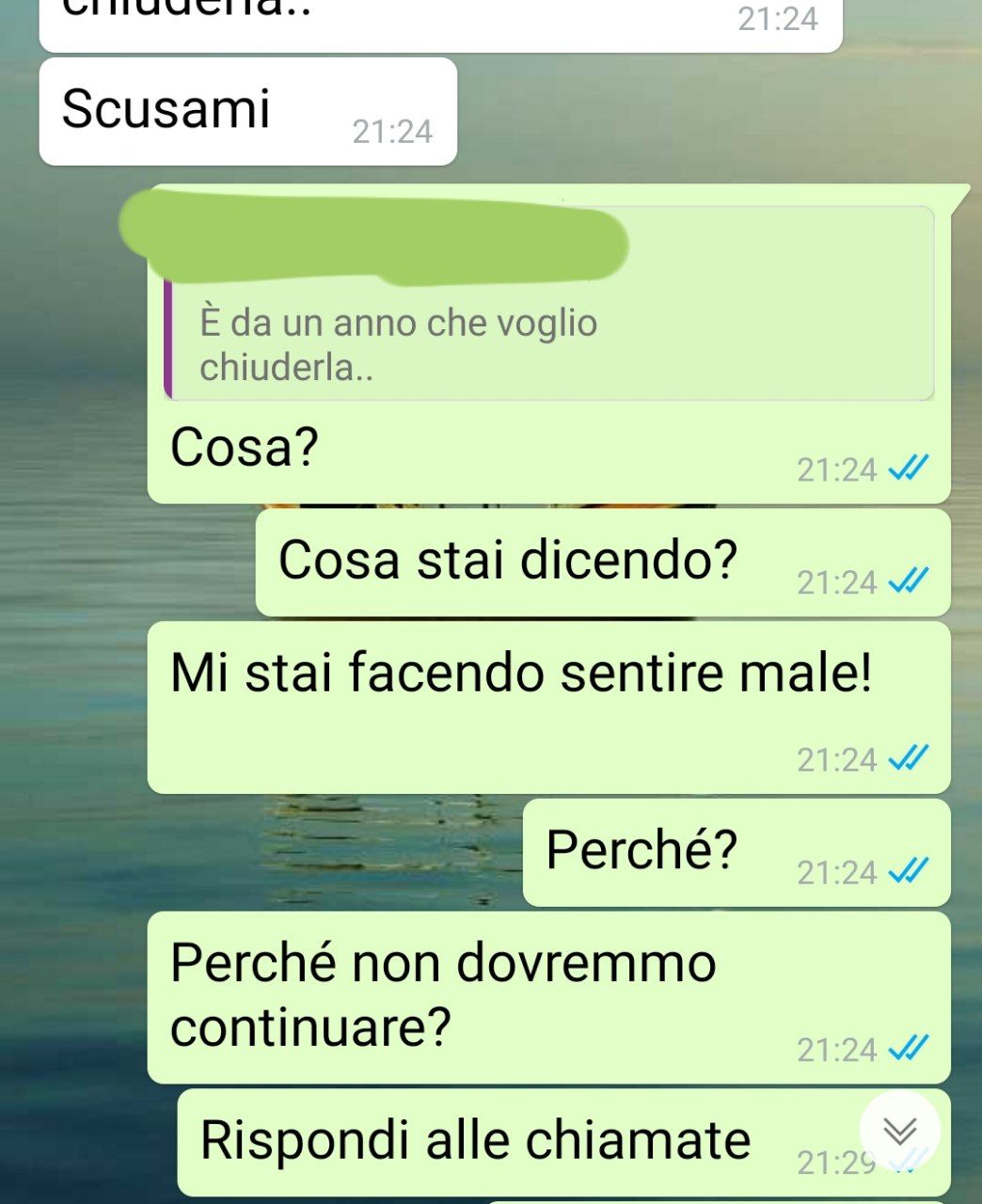The width and height of the screenshot is (982, 1204).
Task: Select the 'Cosa?' message text
Action: (x=244, y=448)
